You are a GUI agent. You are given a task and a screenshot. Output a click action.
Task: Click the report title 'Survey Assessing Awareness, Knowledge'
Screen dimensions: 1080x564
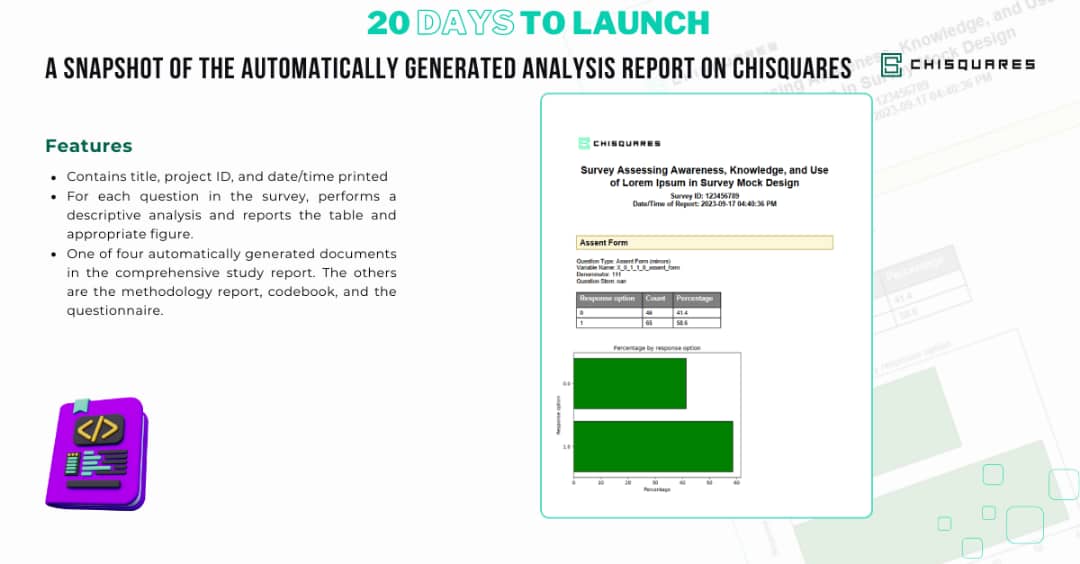704,176
